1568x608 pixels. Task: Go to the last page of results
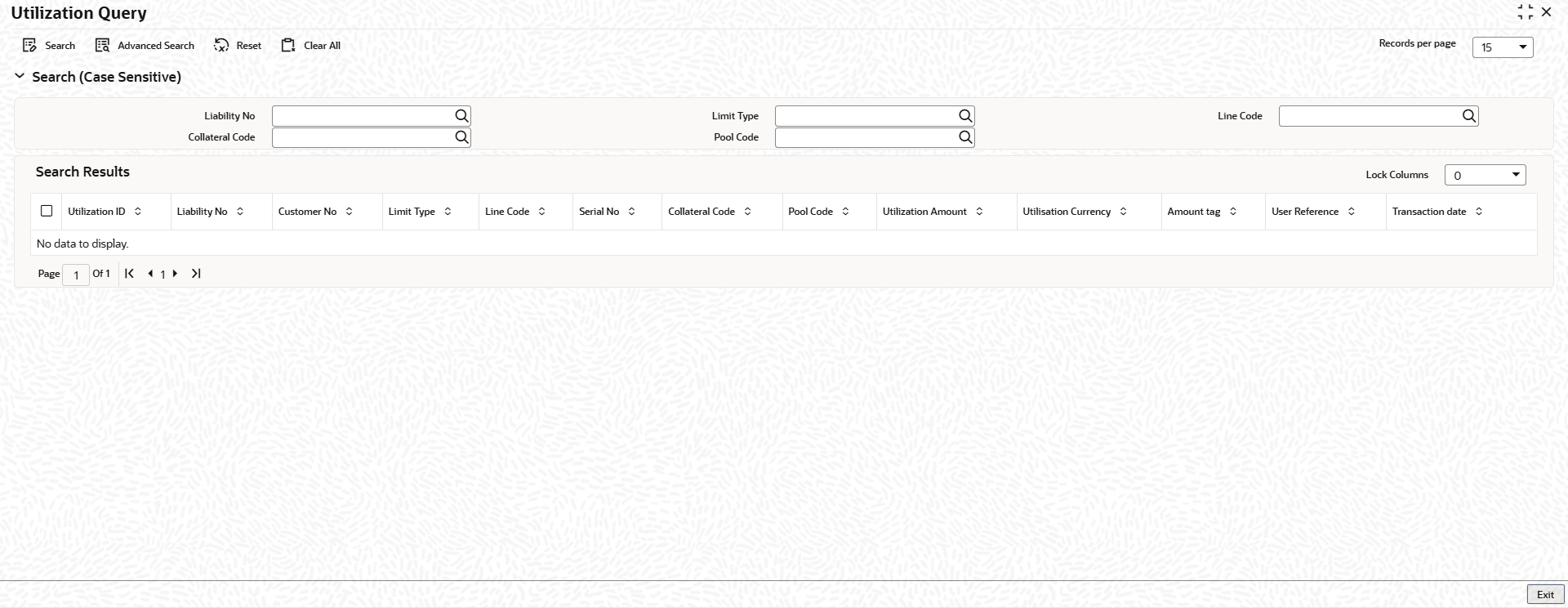(x=196, y=274)
